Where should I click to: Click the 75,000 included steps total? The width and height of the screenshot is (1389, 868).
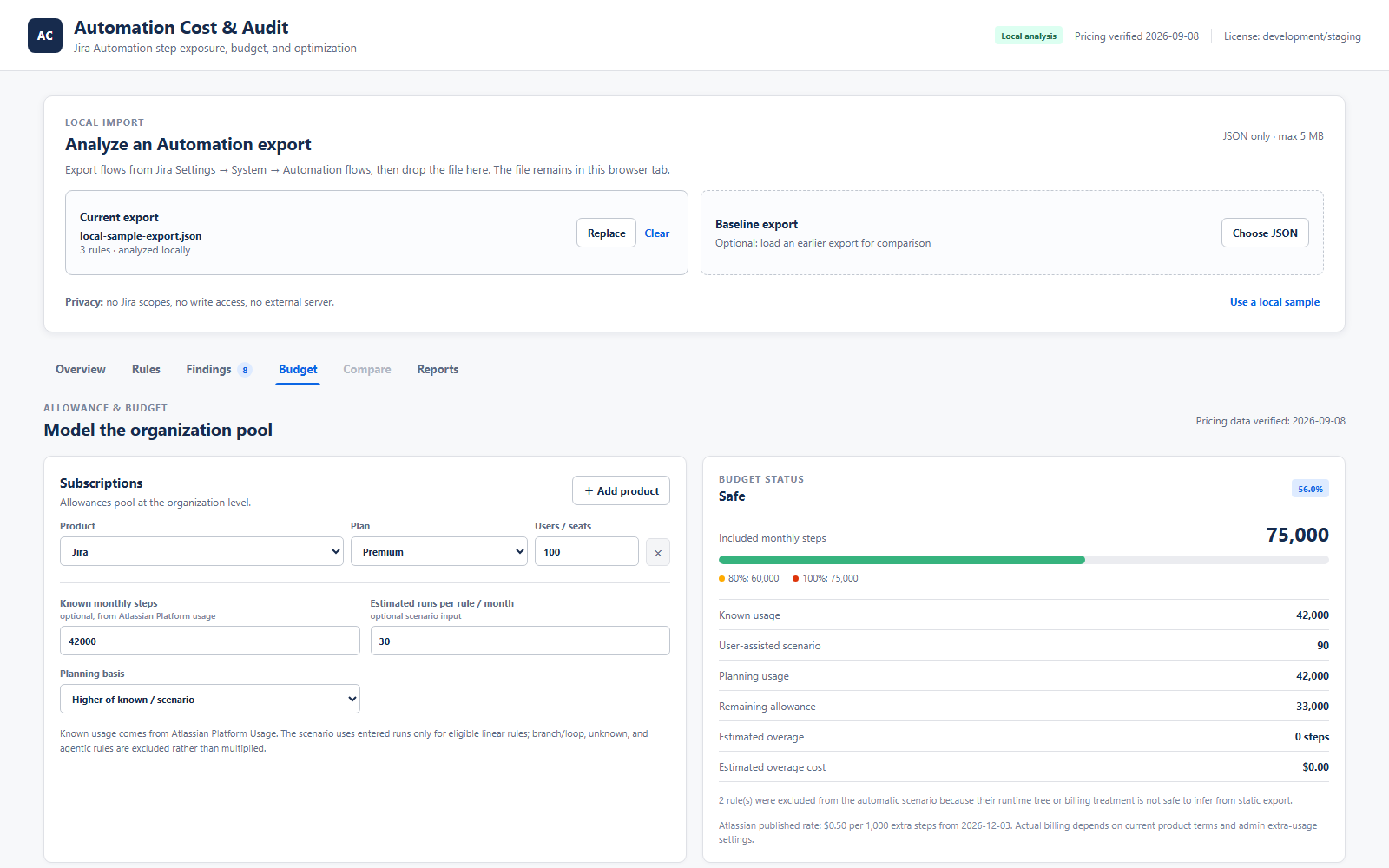1297,535
